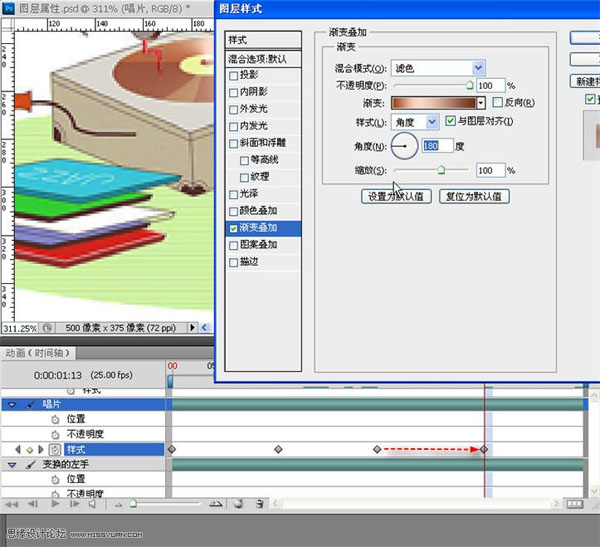Uncheck 与图层对齐 align with layer

coord(449,121)
